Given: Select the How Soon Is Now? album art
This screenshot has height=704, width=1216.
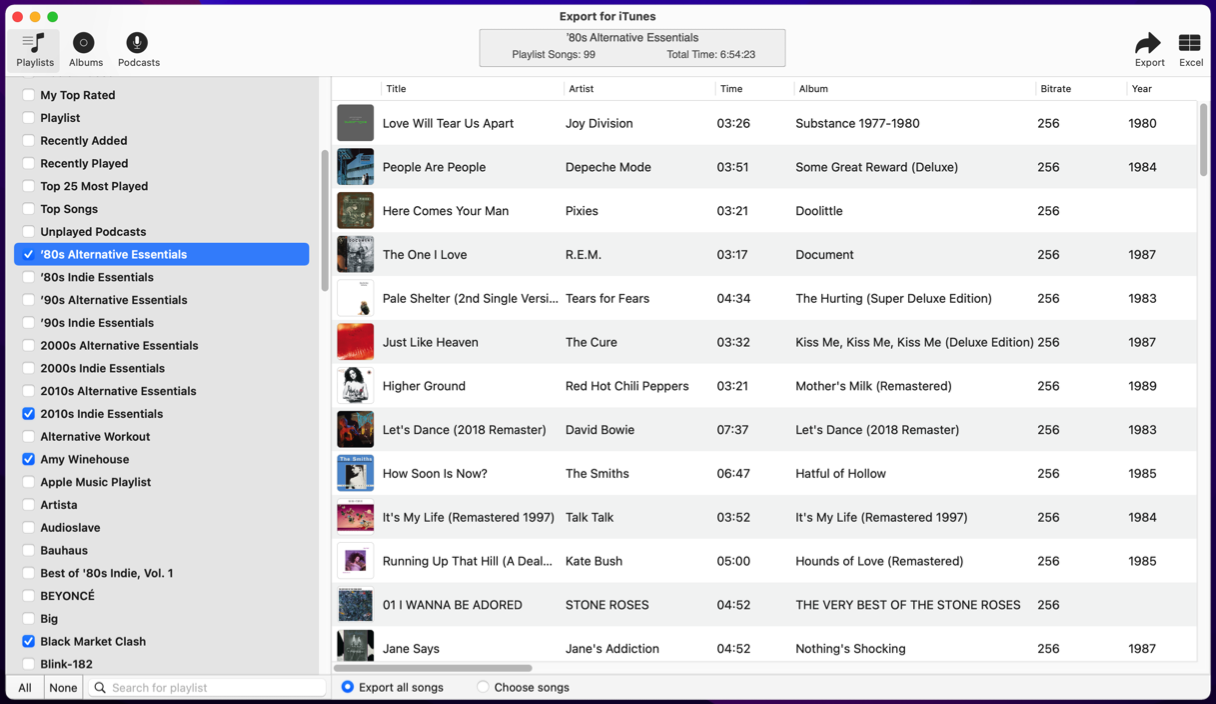Looking at the screenshot, I should pyautogui.click(x=355, y=474).
